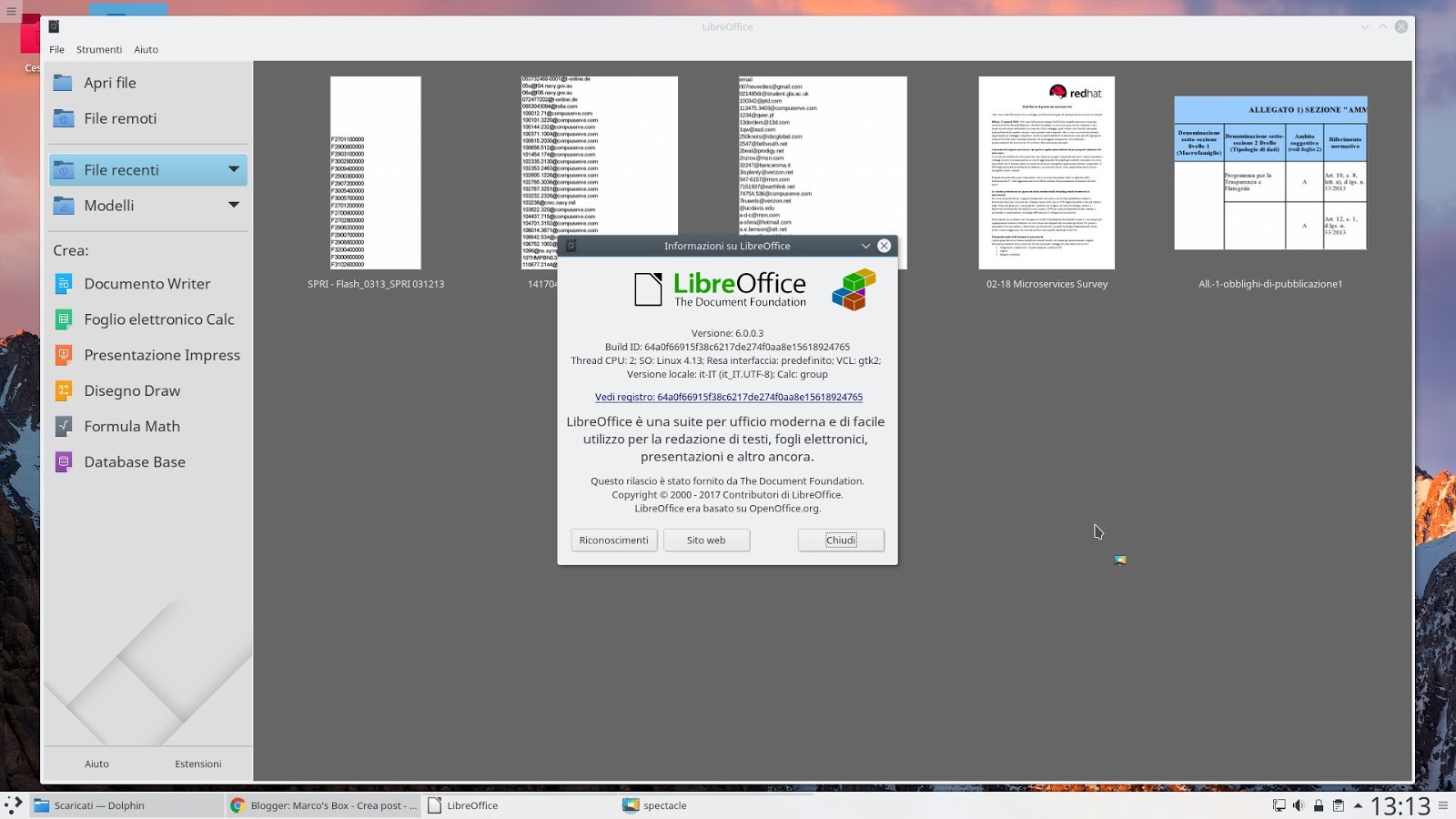The image size is (1456, 819).
Task: Expand the Modelli dropdown arrow
Action: pyautogui.click(x=234, y=206)
